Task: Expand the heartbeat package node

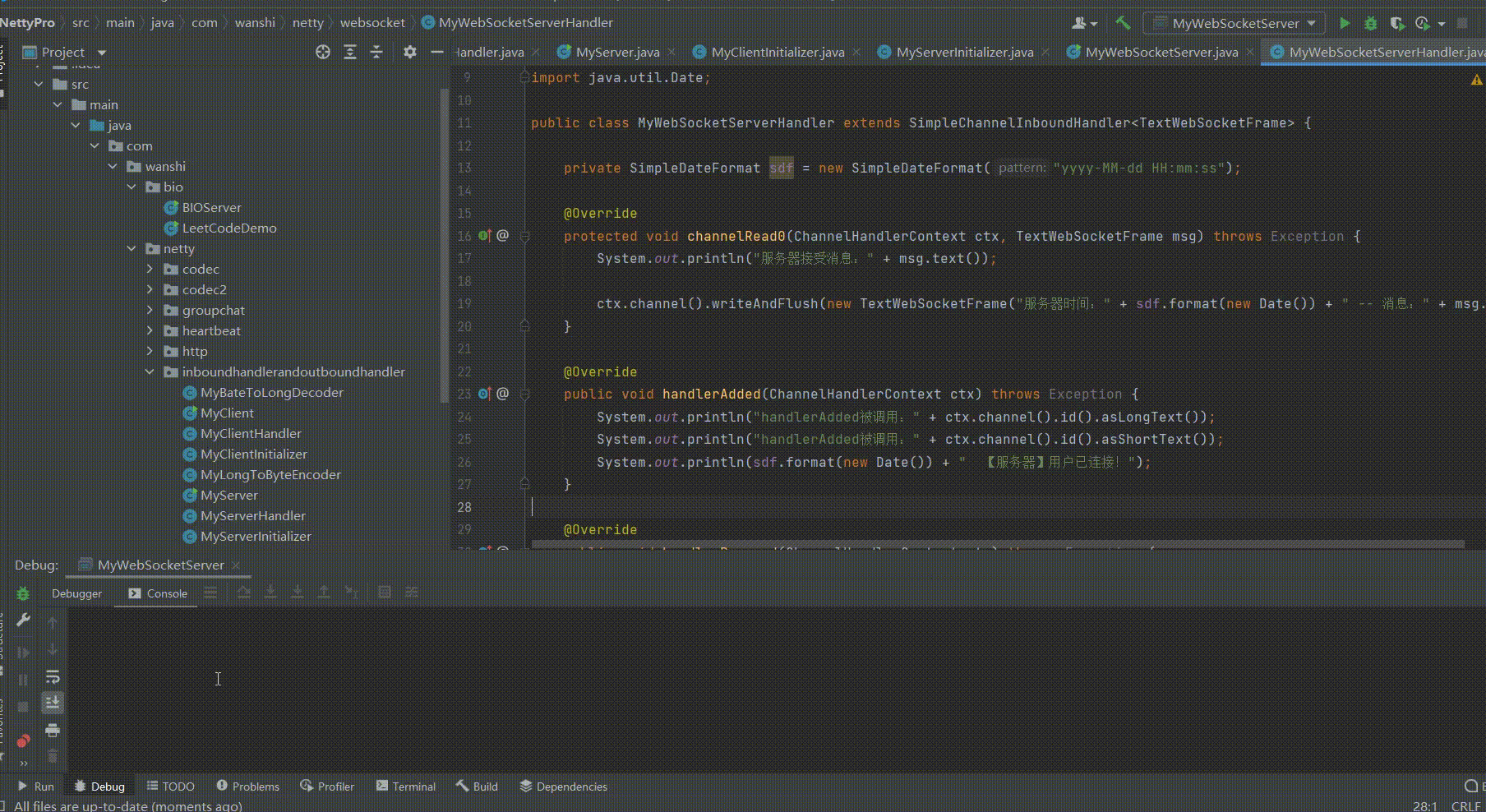Action: click(x=150, y=330)
